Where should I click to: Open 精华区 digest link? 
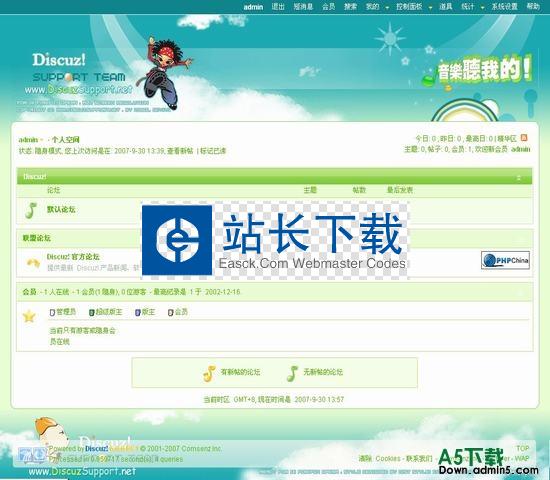[507, 138]
